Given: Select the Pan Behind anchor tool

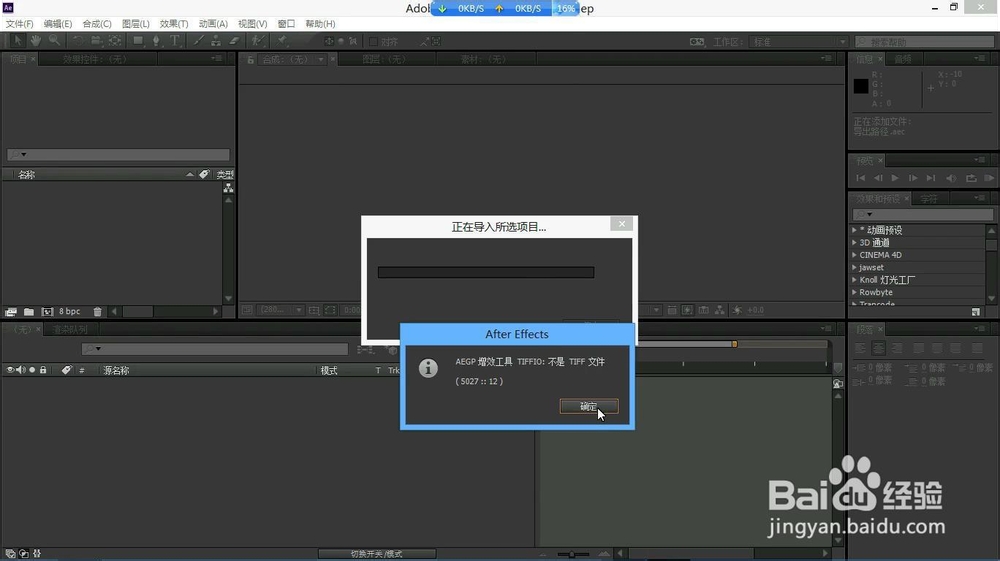Looking at the screenshot, I should tap(115, 41).
